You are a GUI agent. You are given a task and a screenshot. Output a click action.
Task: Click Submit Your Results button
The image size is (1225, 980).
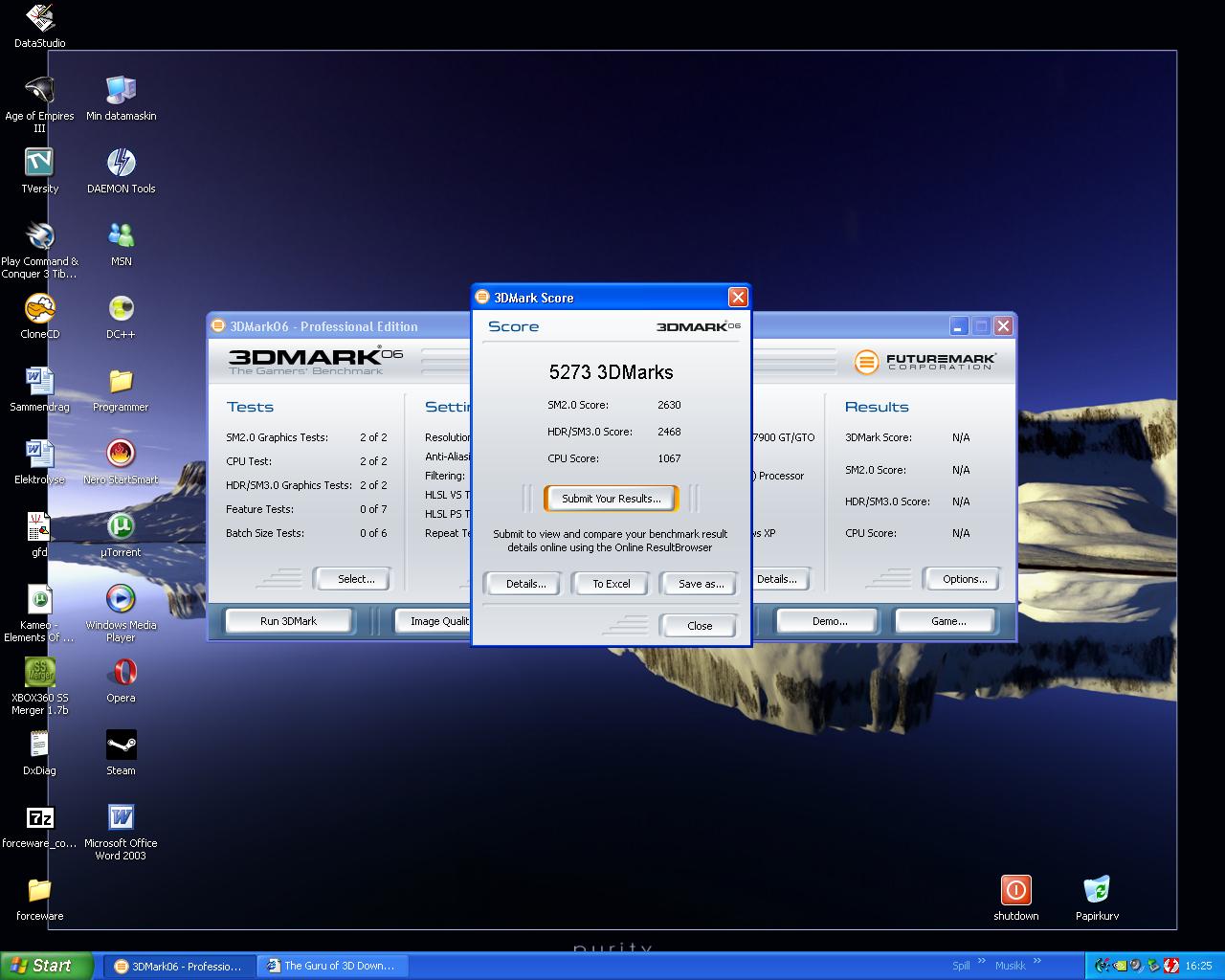click(611, 499)
